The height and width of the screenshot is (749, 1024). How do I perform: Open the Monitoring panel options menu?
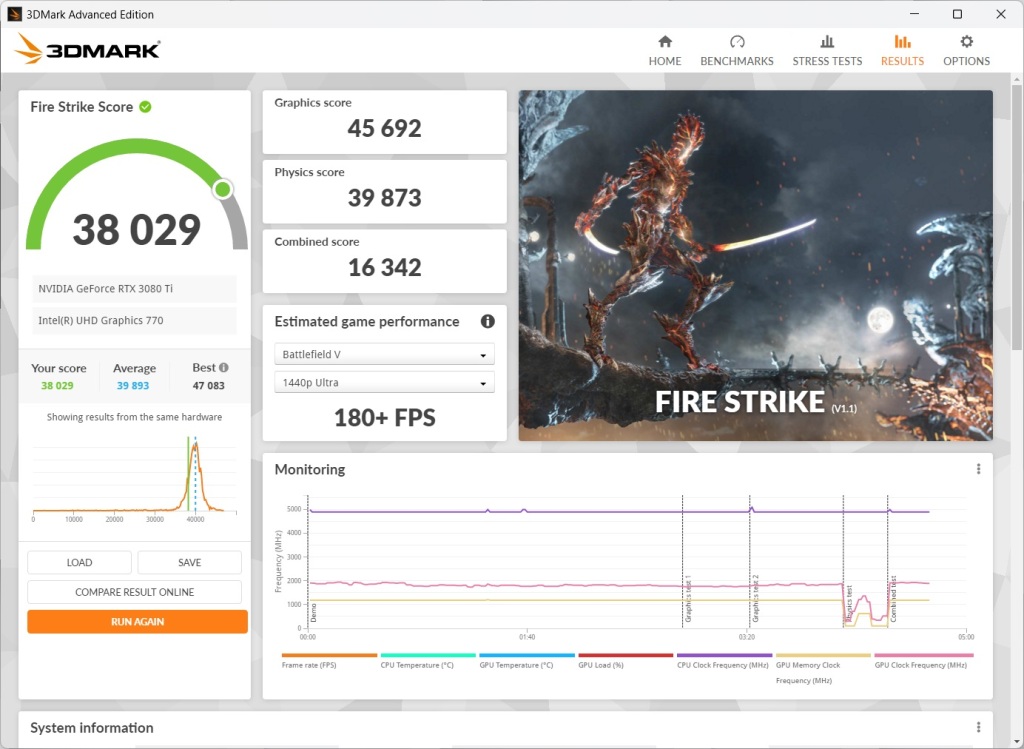[978, 468]
